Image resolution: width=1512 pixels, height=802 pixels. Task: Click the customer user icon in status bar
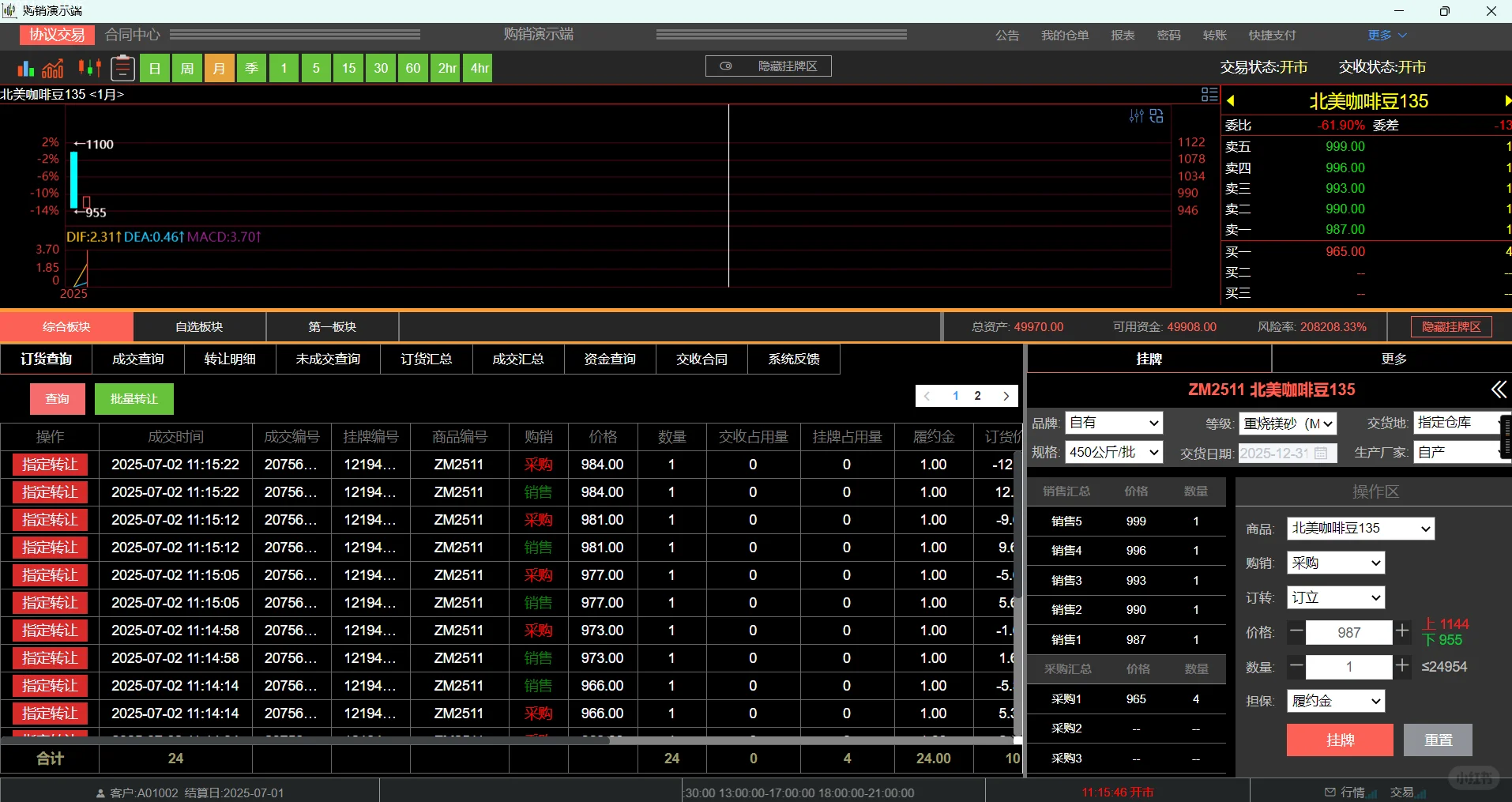[x=100, y=793]
